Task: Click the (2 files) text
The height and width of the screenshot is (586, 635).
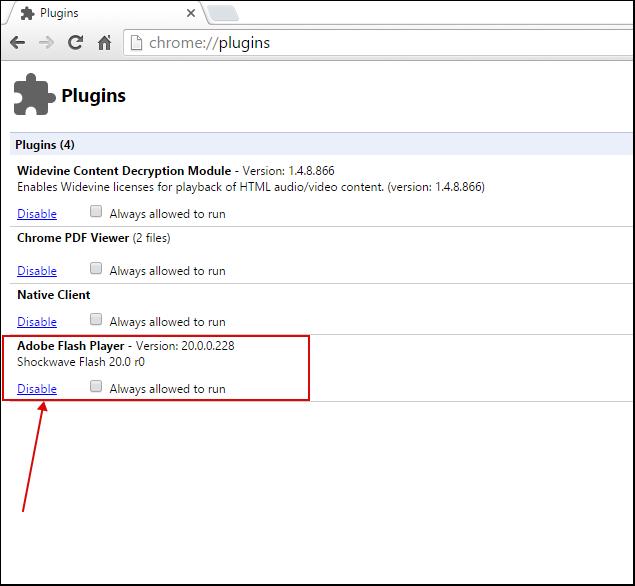Action: (x=151, y=238)
